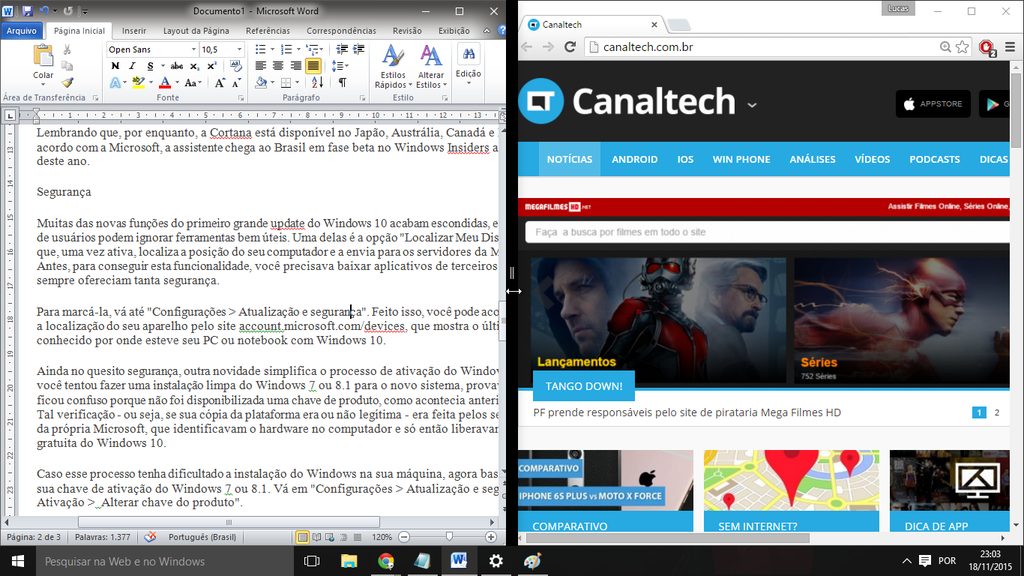1024x576 pixels.
Task: Switch to the Revisão ribbon tab
Action: tap(407, 31)
